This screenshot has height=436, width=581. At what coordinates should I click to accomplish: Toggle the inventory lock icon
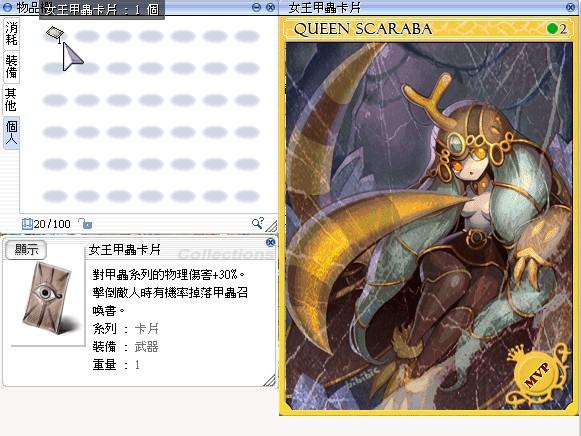tap(85, 223)
